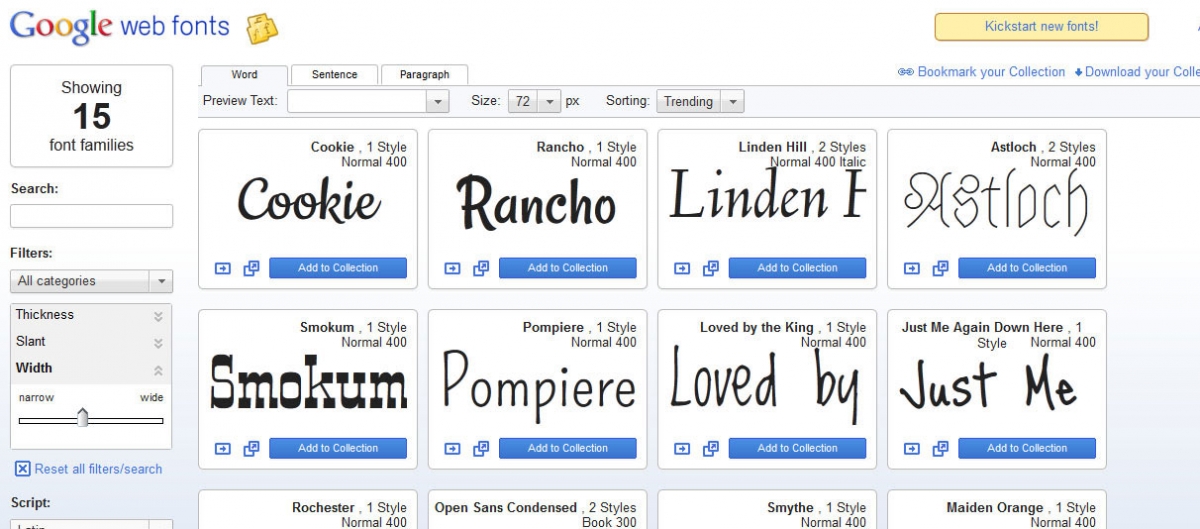Click the Rochester font name
This screenshot has width=1200, height=529.
(323, 508)
